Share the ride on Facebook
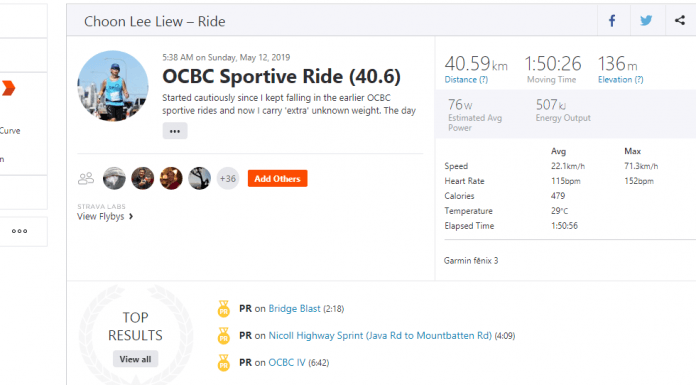Image resolution: width=696 pixels, height=385 pixels. pyautogui.click(x=612, y=20)
